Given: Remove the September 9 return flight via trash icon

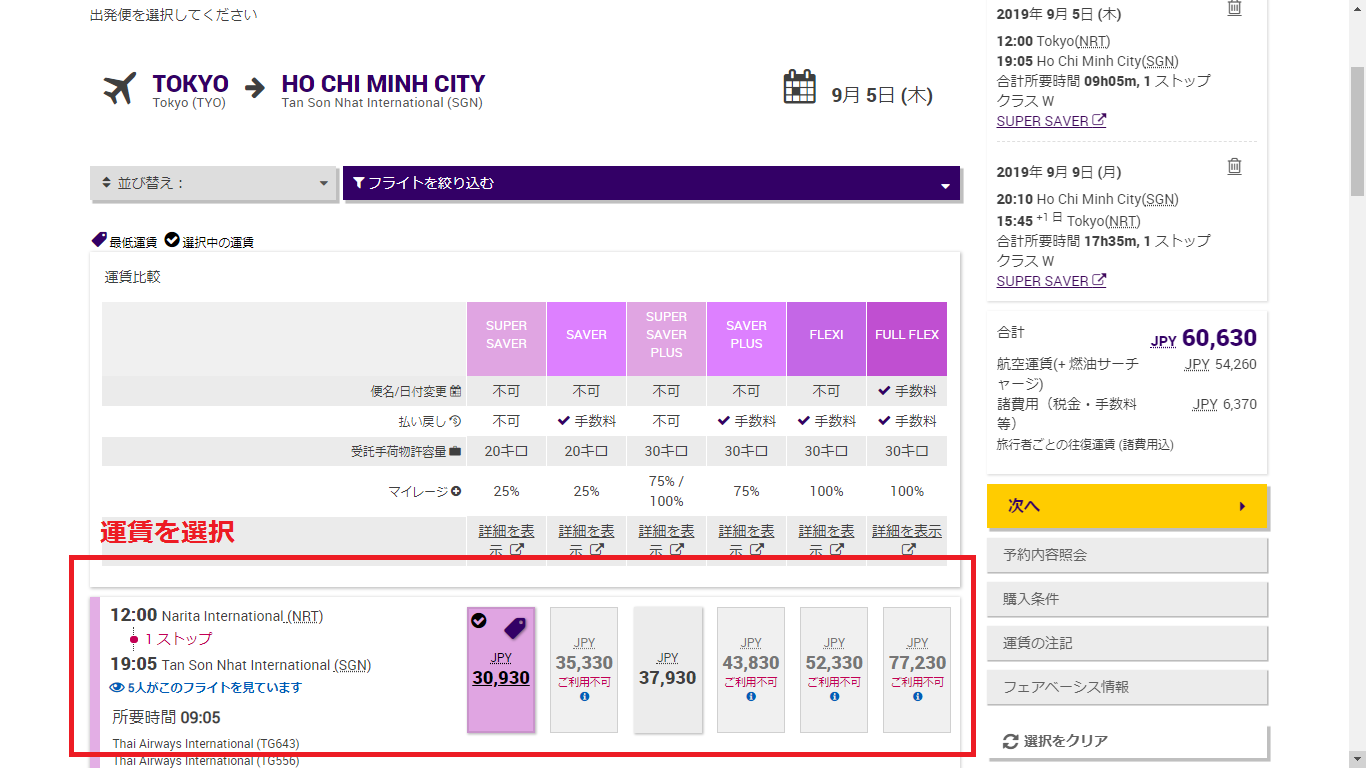Looking at the screenshot, I should (x=1235, y=167).
